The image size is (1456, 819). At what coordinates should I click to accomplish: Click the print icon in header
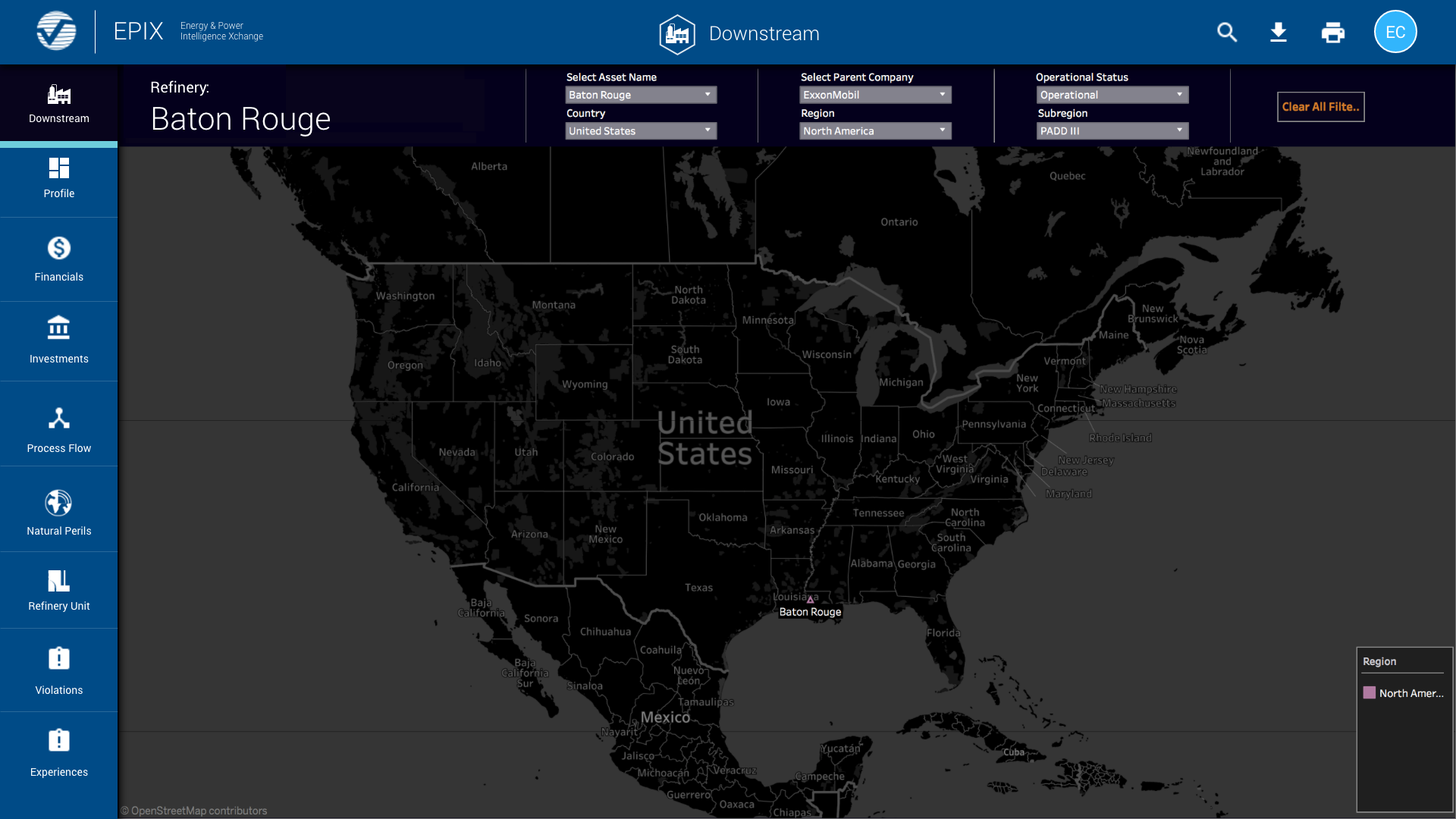(x=1332, y=33)
